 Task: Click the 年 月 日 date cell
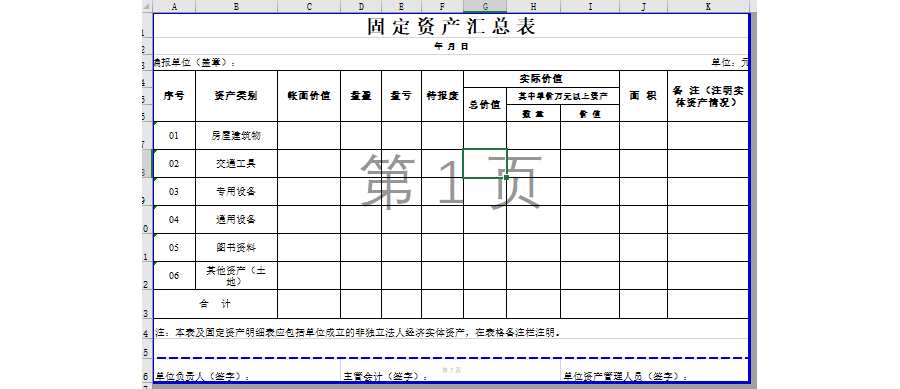(x=451, y=46)
